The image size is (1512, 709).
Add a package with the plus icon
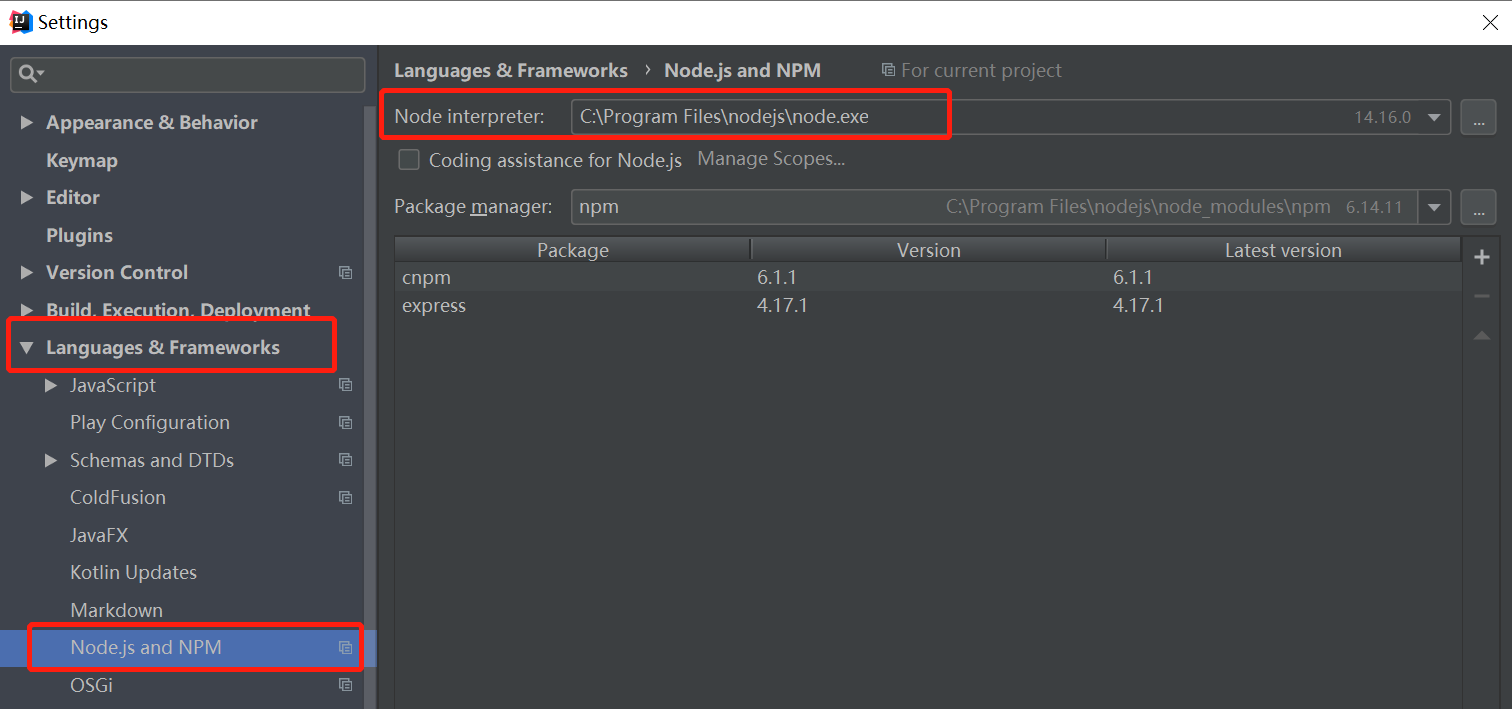(1482, 257)
